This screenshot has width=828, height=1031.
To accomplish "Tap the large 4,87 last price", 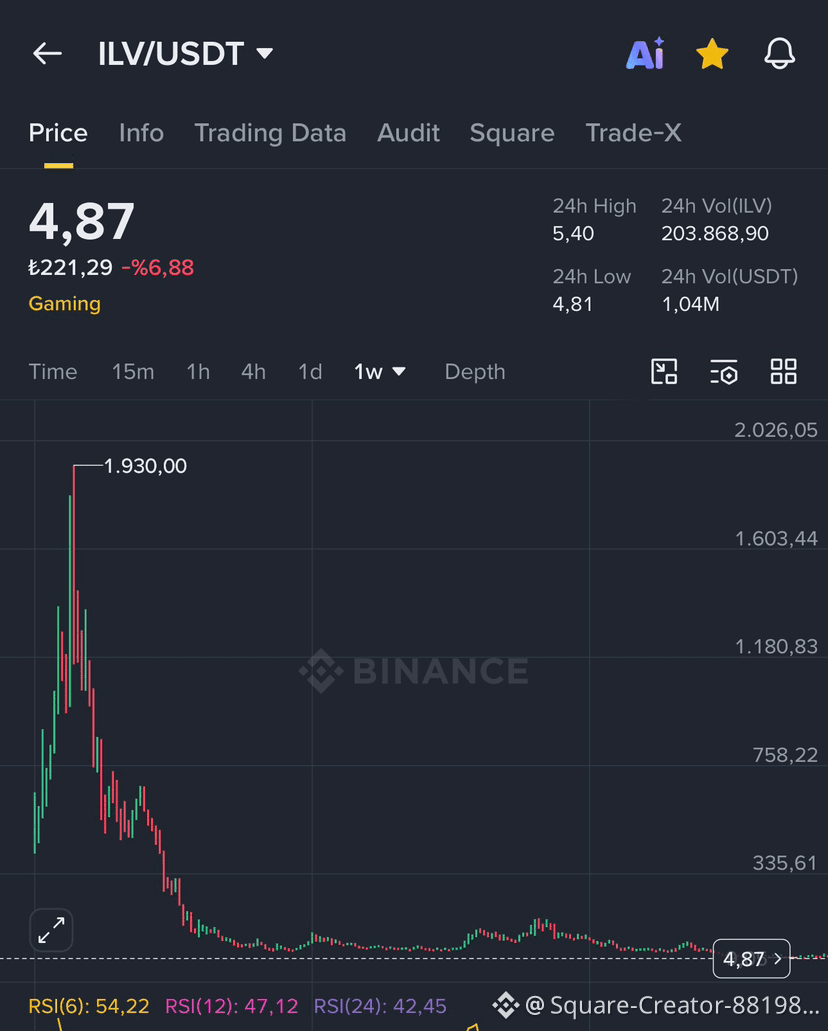I will 82,222.
